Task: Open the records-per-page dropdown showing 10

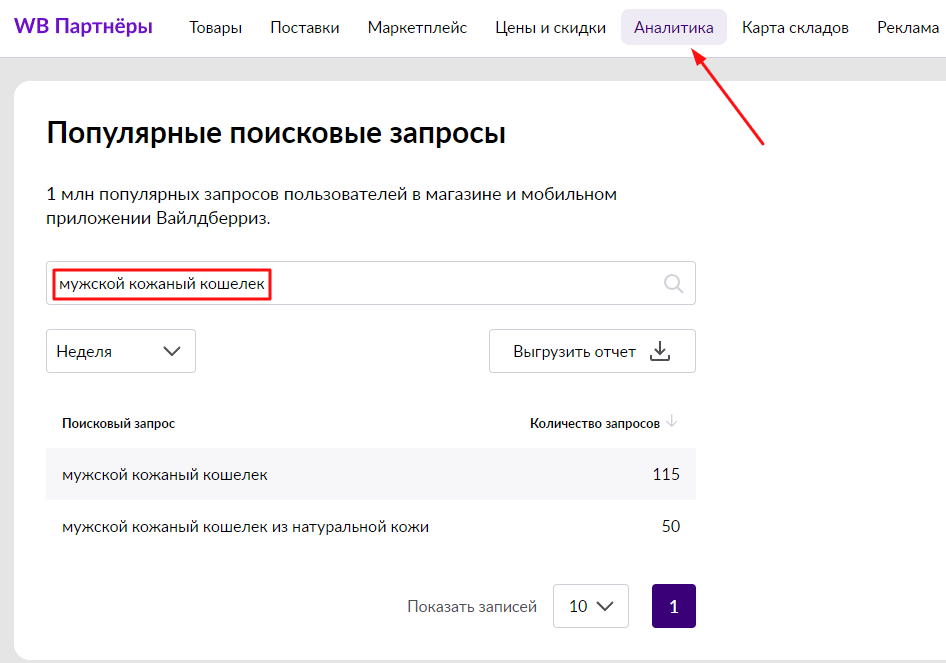Action: coord(590,606)
